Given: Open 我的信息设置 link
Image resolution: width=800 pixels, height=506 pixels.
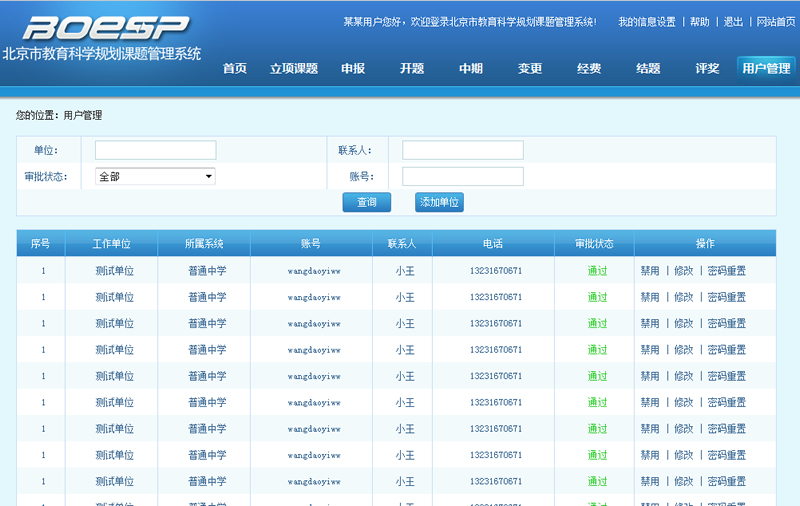Looking at the screenshot, I should (646, 22).
